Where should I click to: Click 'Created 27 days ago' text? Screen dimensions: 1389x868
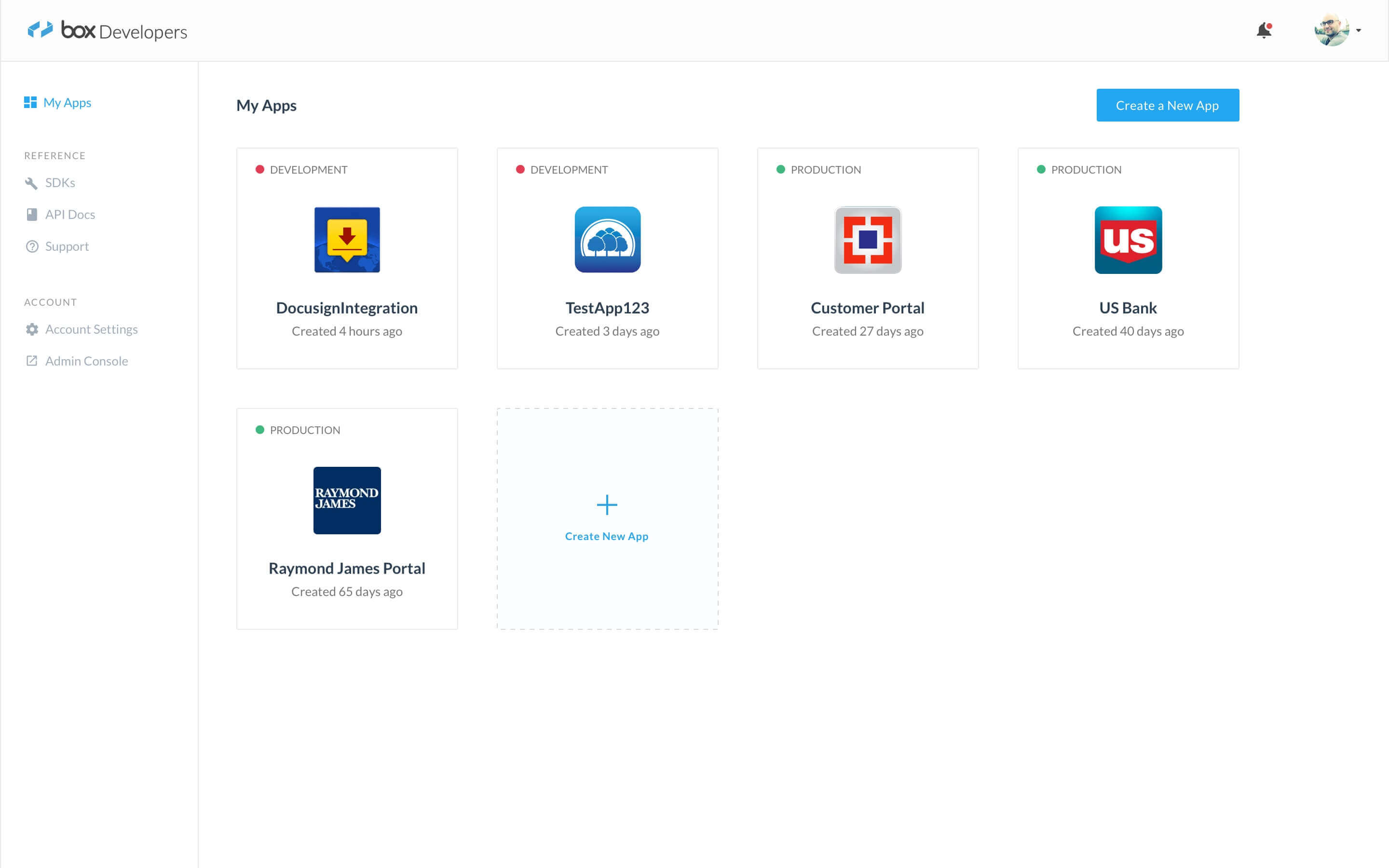868,331
